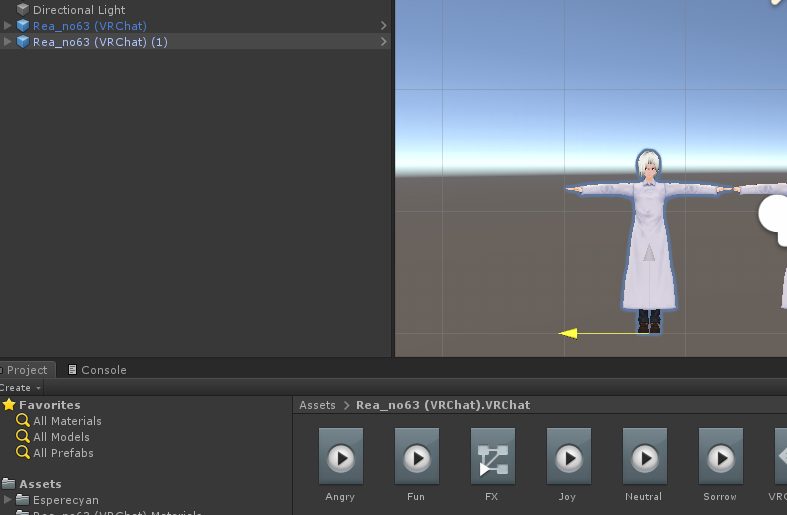787x515 pixels.
Task: Select the Esperecyan folder
Action: pyautogui.click(x=66, y=500)
